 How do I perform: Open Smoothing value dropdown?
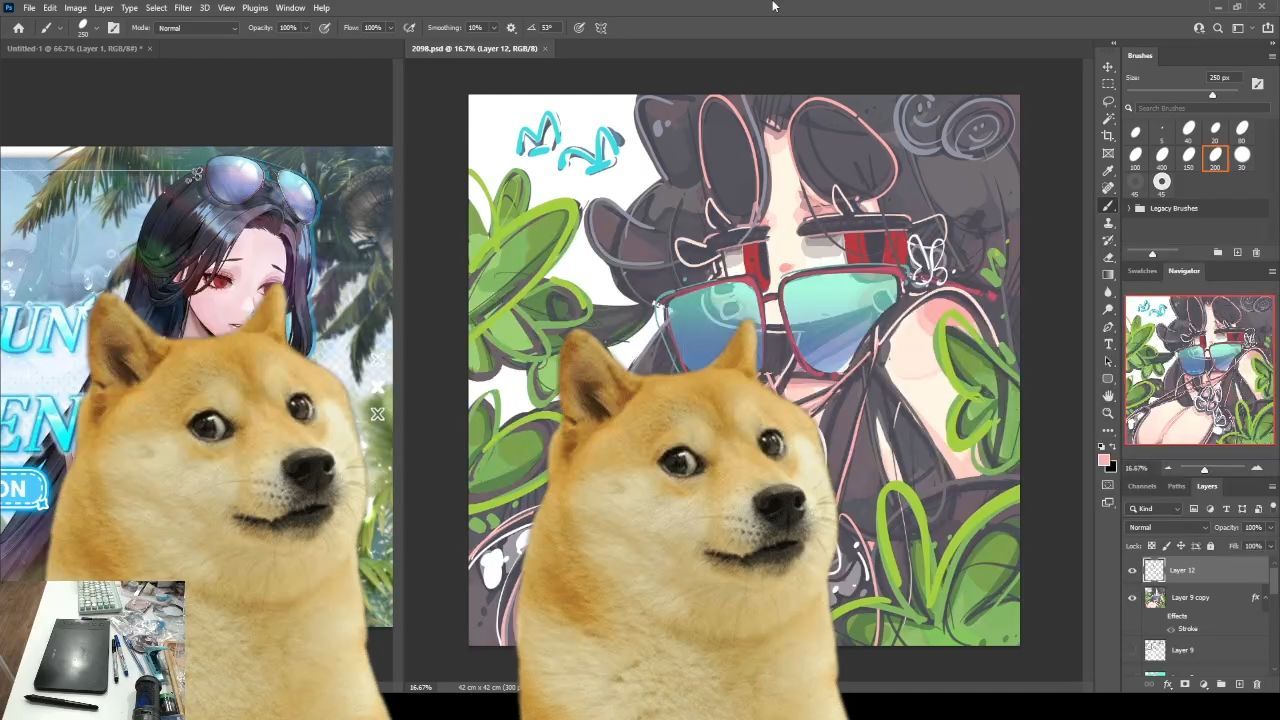(494, 27)
